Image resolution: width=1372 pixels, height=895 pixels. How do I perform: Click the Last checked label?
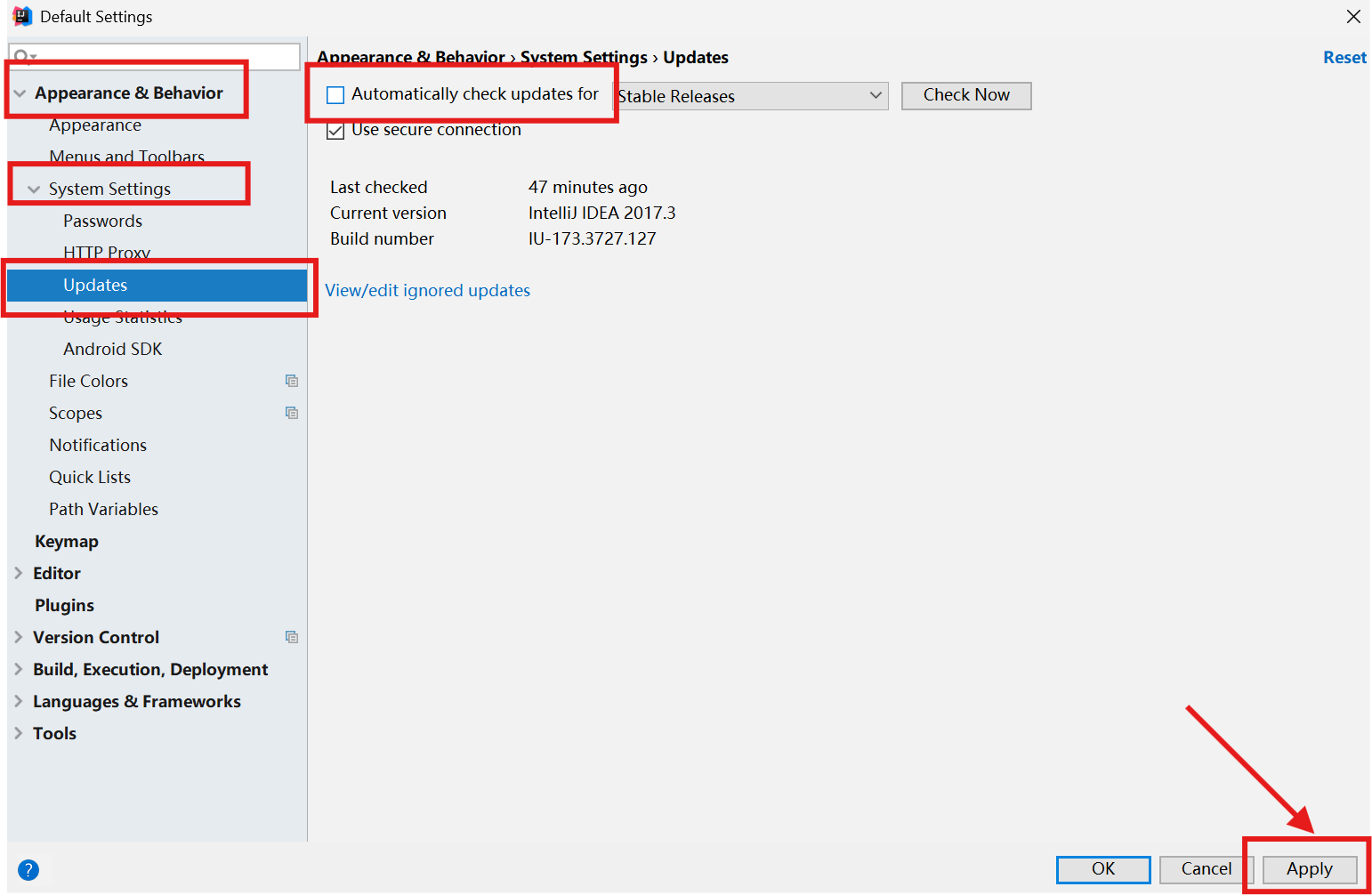[379, 187]
